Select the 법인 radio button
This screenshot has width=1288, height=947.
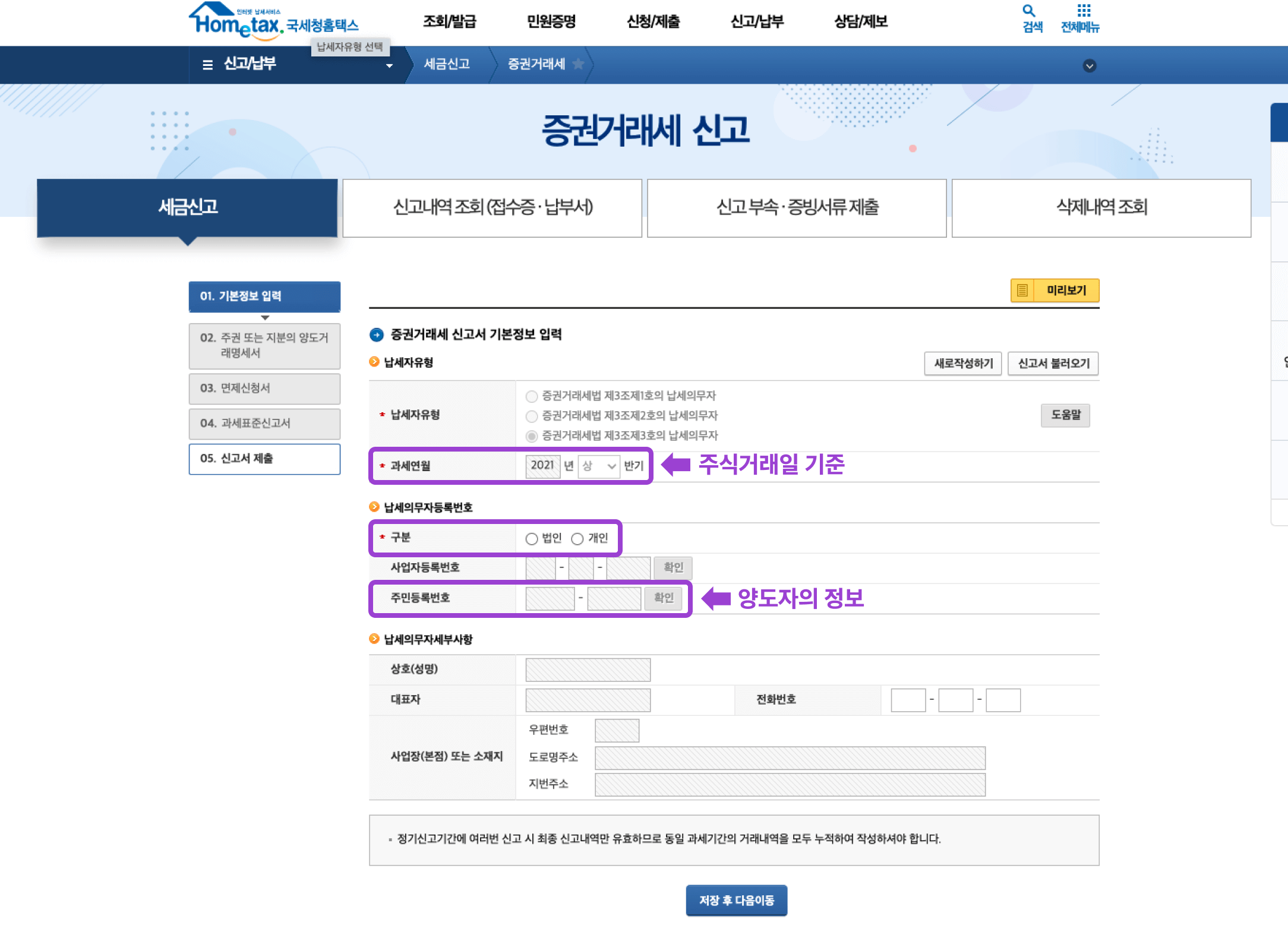pos(532,539)
